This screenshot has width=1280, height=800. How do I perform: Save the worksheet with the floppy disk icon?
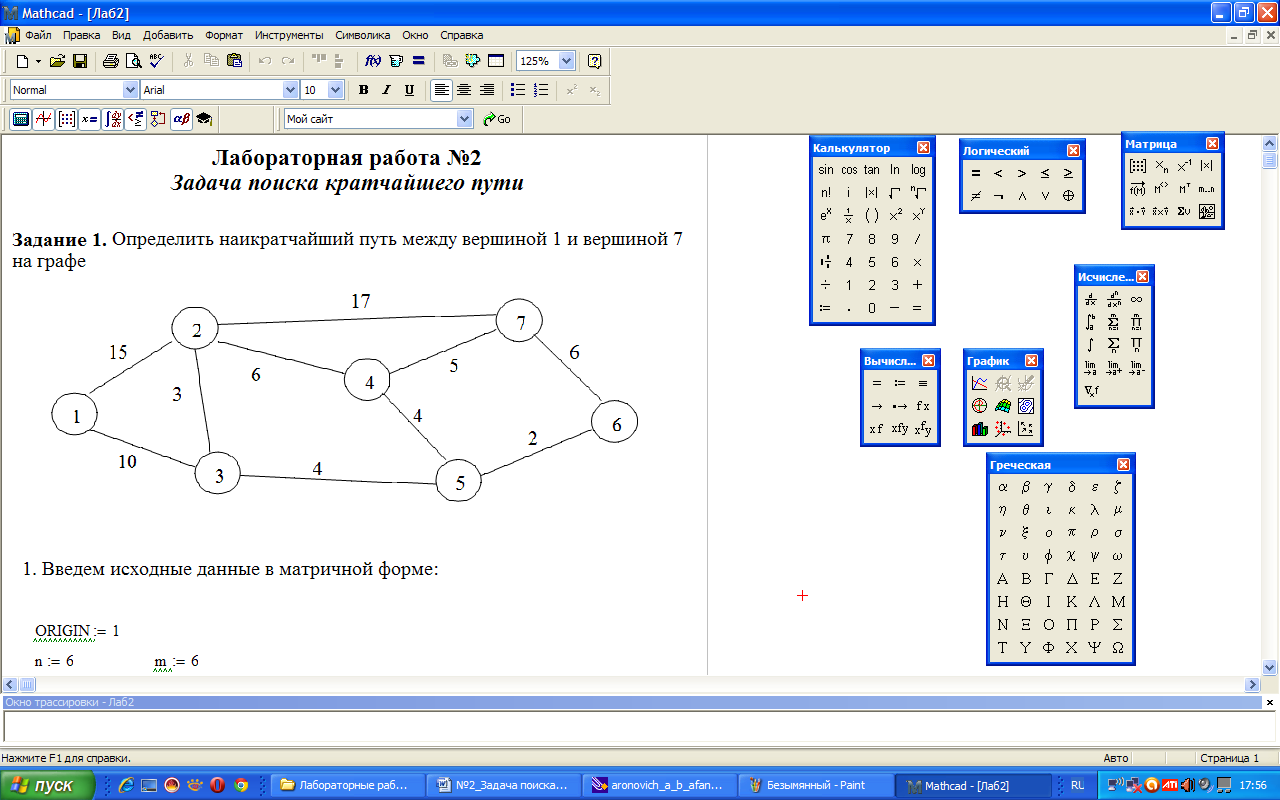79,61
